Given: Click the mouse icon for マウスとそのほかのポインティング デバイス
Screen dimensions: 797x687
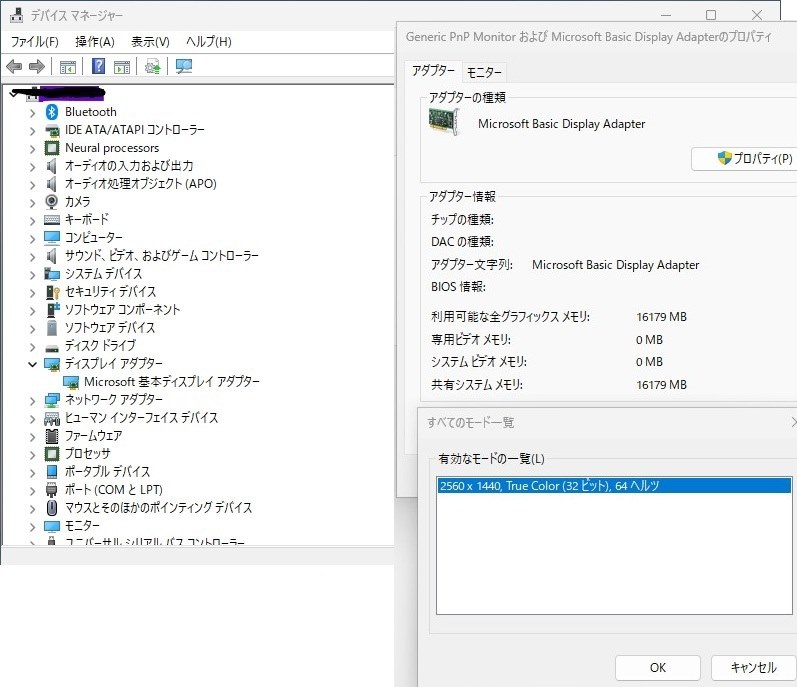Looking at the screenshot, I should (x=52, y=508).
